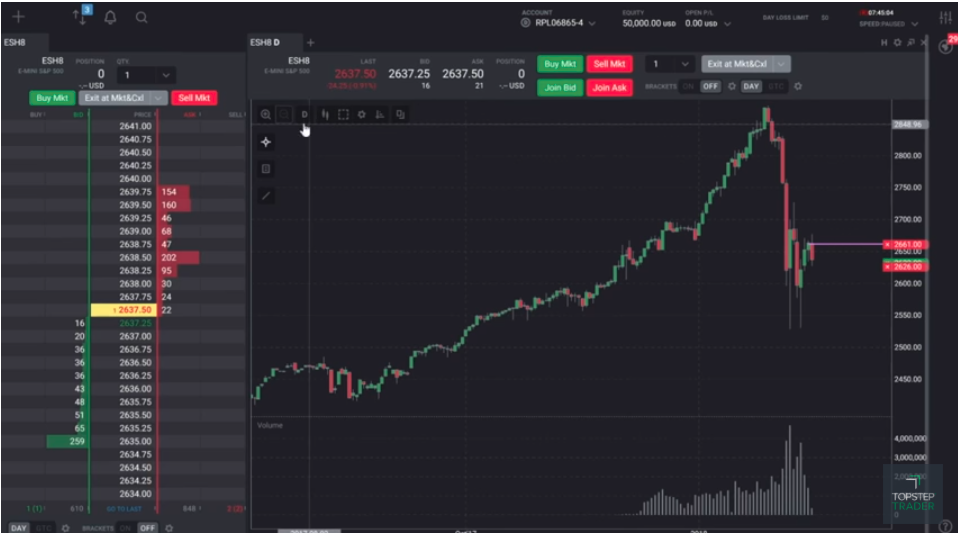The height and width of the screenshot is (533, 958).
Task: Select DAY duration in DOM footer
Action: pos(18,527)
